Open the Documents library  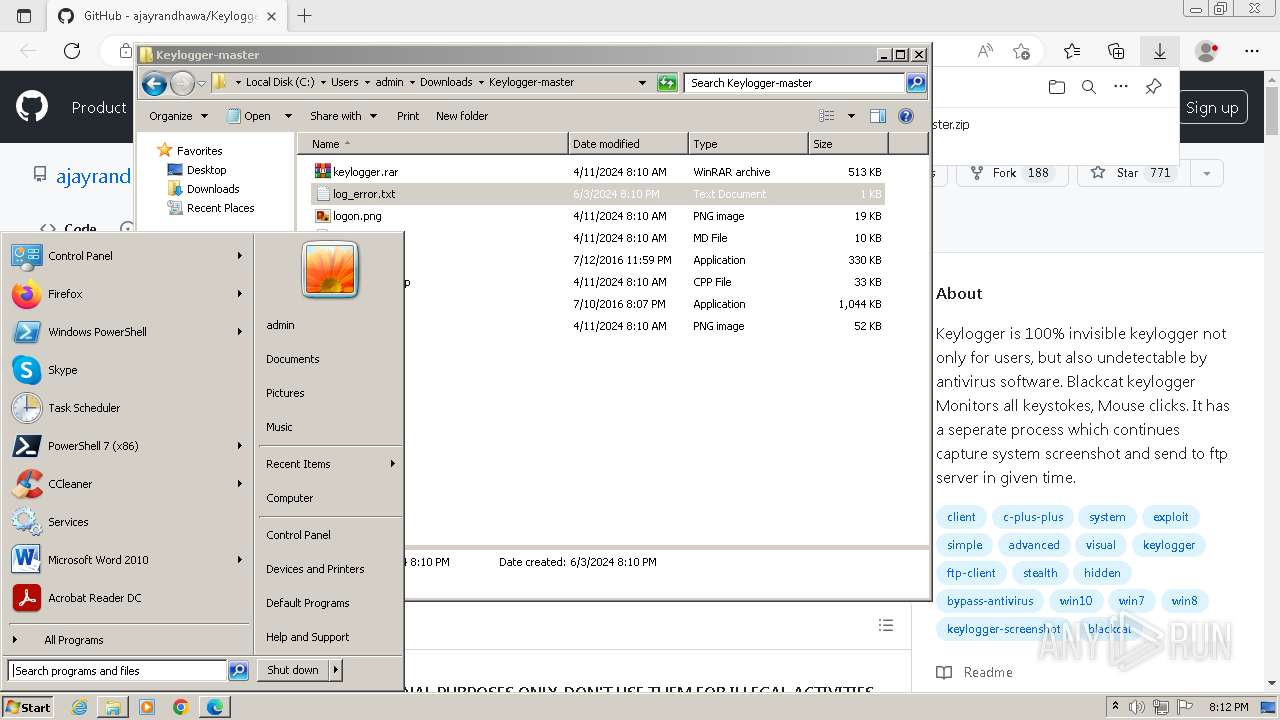[x=293, y=359]
